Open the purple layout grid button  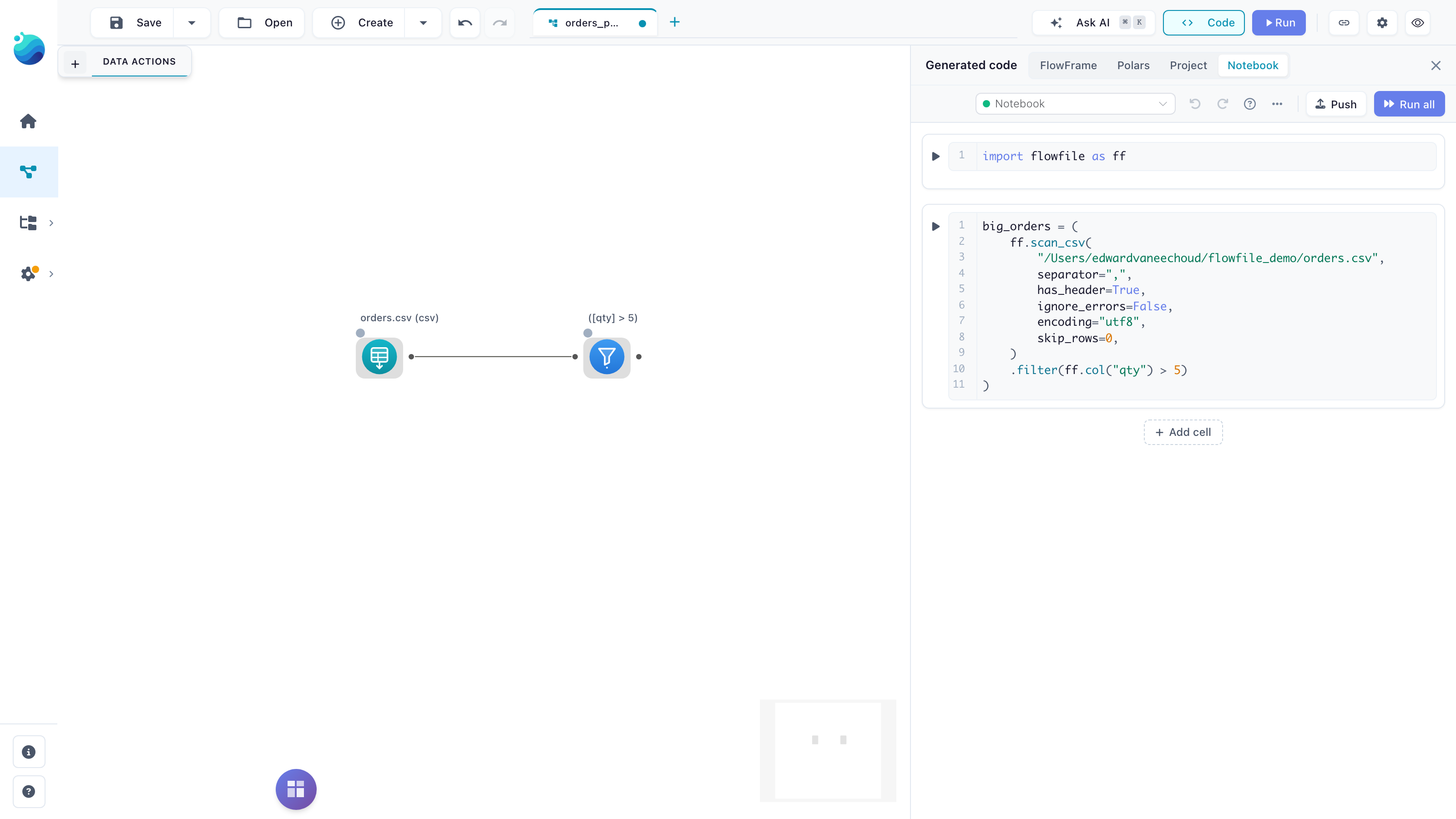click(296, 789)
